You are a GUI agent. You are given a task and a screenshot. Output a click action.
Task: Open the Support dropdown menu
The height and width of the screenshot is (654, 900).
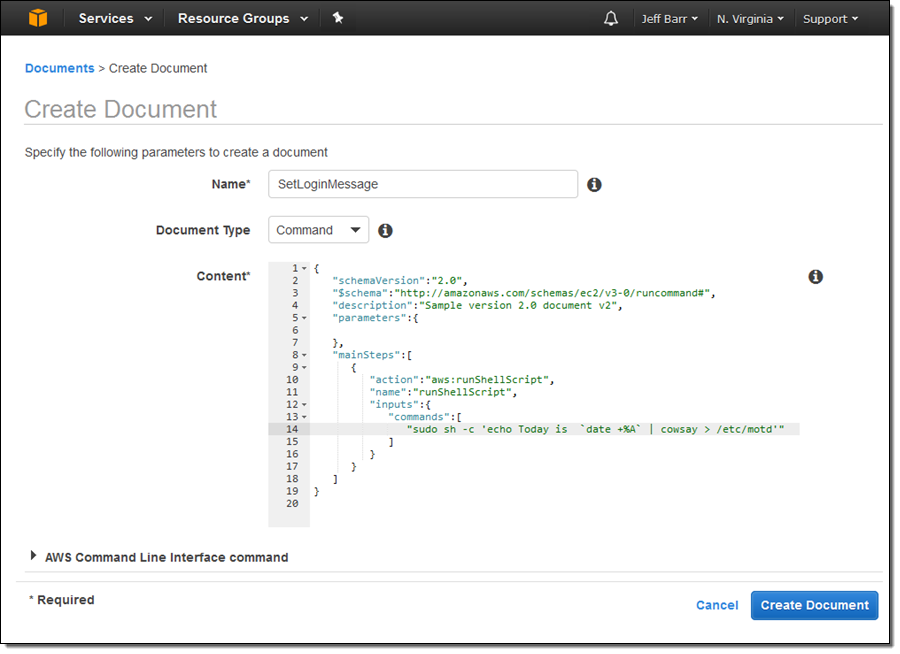coord(830,19)
